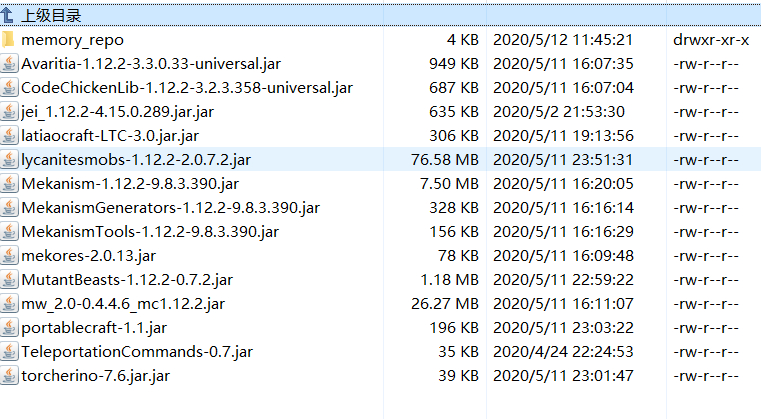The image size is (761, 419).
Task: Click date 2020/5/11 23:01:47 of torcherino
Action: (563, 376)
